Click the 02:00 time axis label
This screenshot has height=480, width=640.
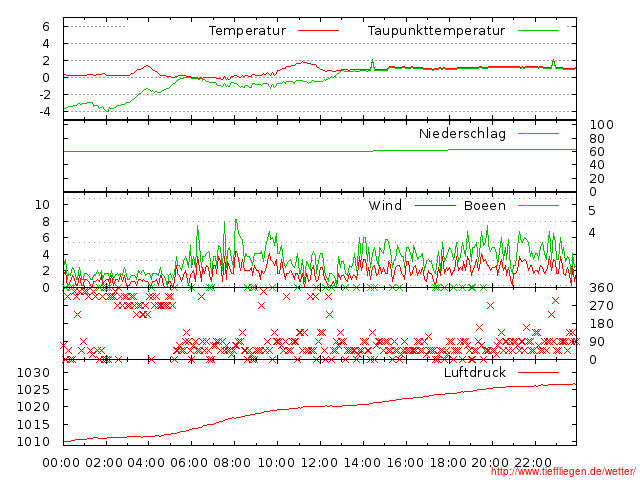[104, 463]
